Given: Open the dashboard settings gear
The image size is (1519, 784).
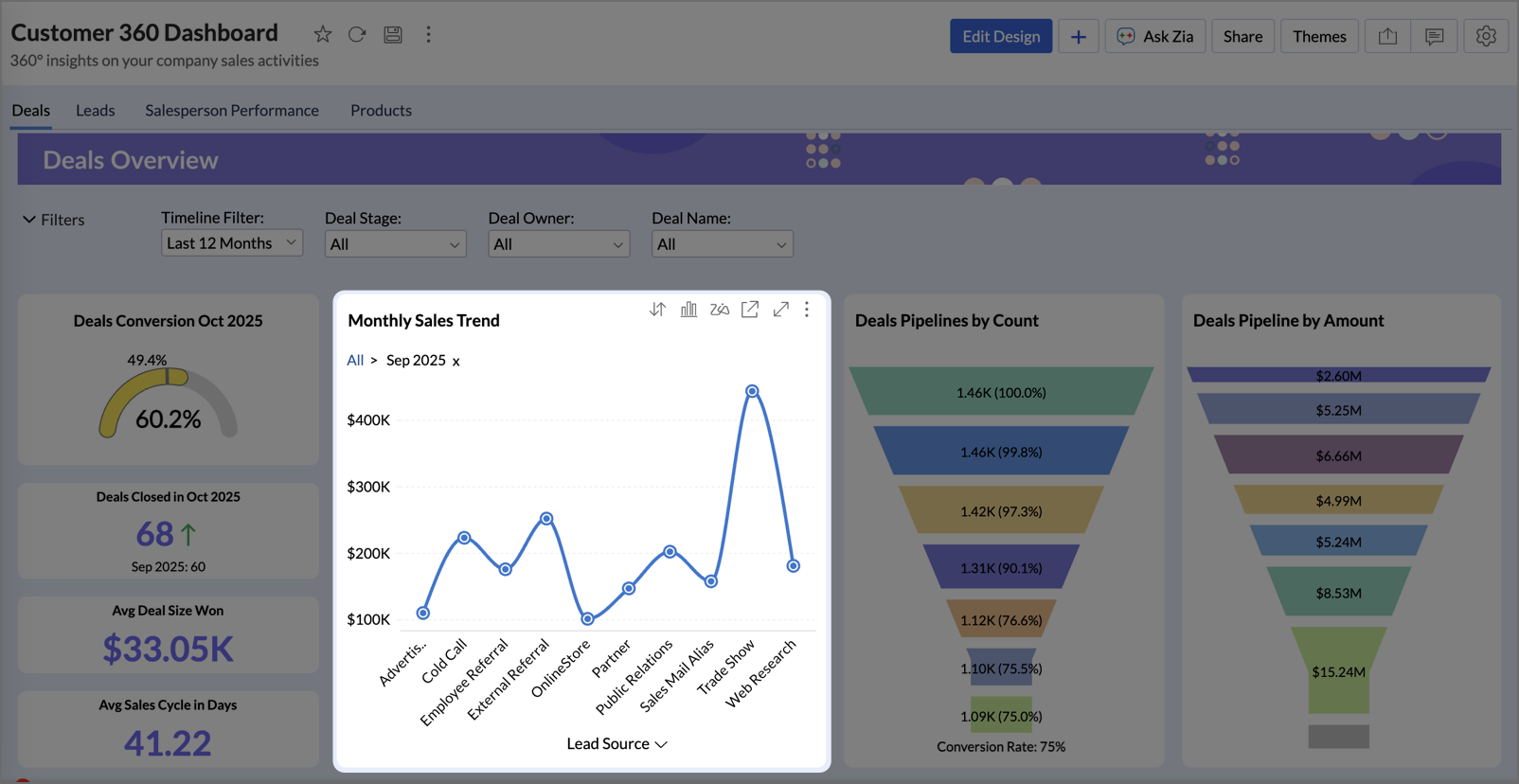Looking at the screenshot, I should pyautogui.click(x=1485, y=36).
